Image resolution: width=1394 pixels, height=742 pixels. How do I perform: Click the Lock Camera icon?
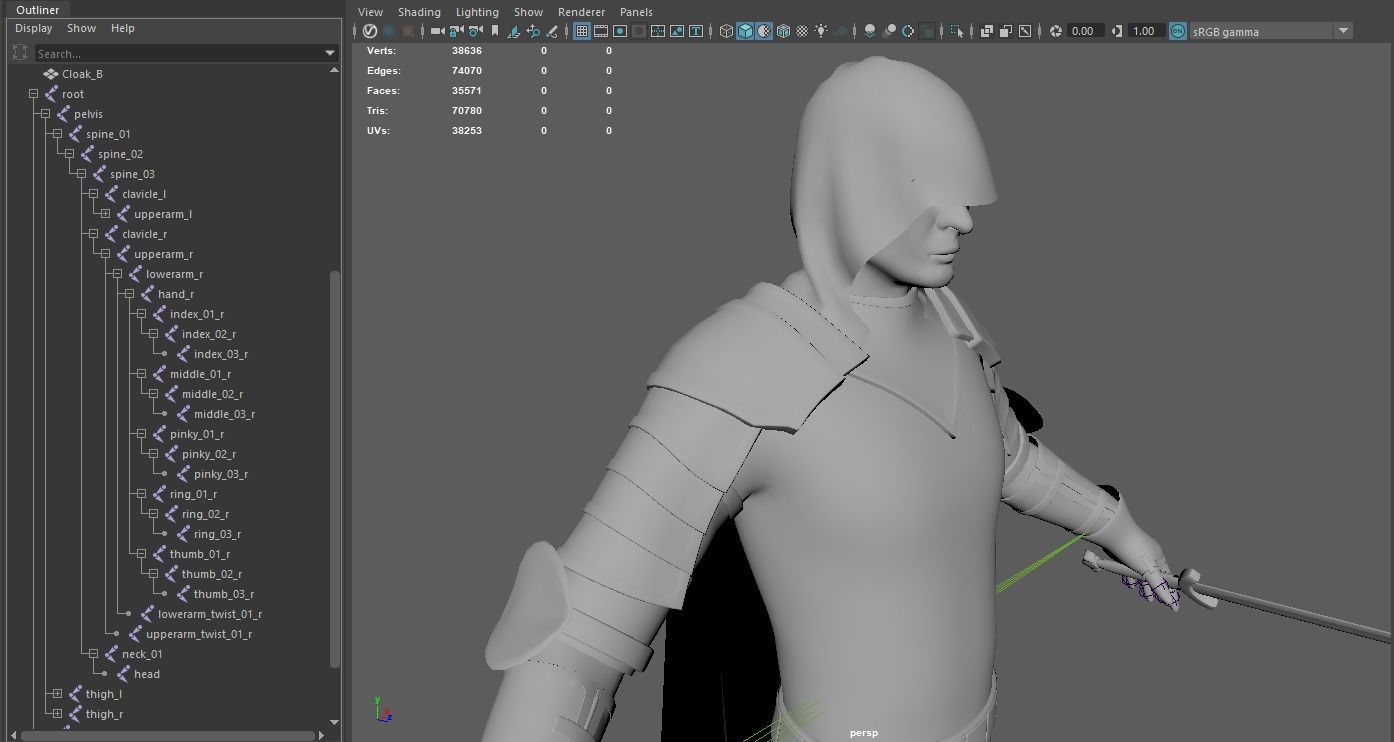click(x=455, y=31)
